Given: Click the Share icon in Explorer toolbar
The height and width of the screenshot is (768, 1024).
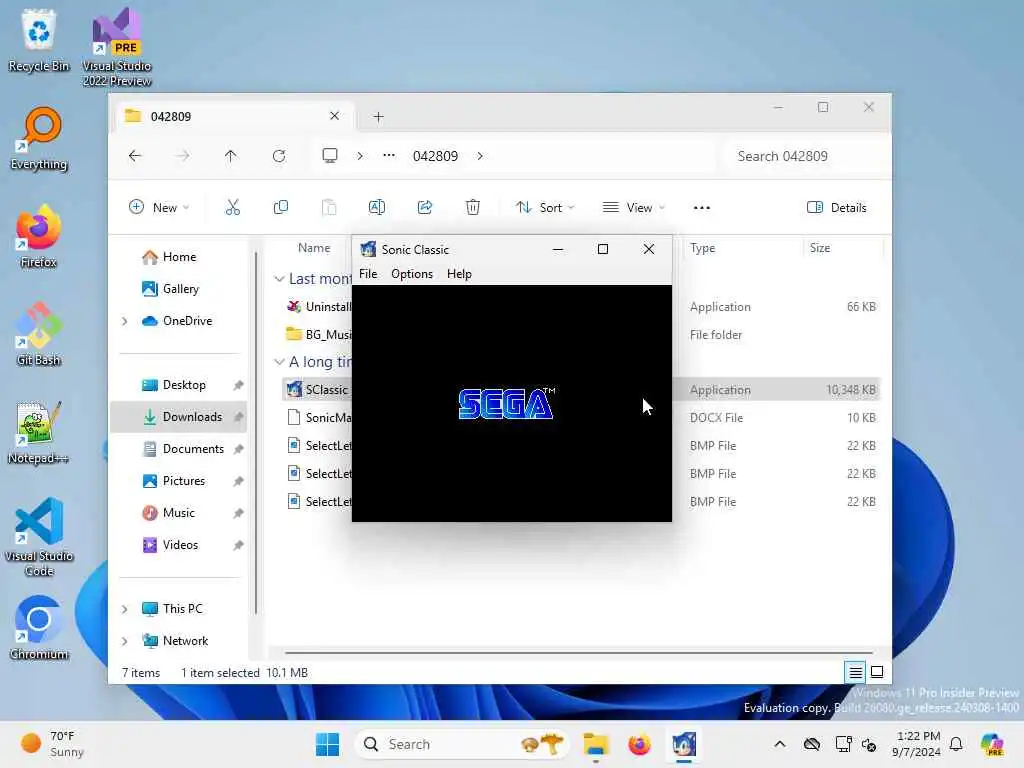Looking at the screenshot, I should point(424,208).
